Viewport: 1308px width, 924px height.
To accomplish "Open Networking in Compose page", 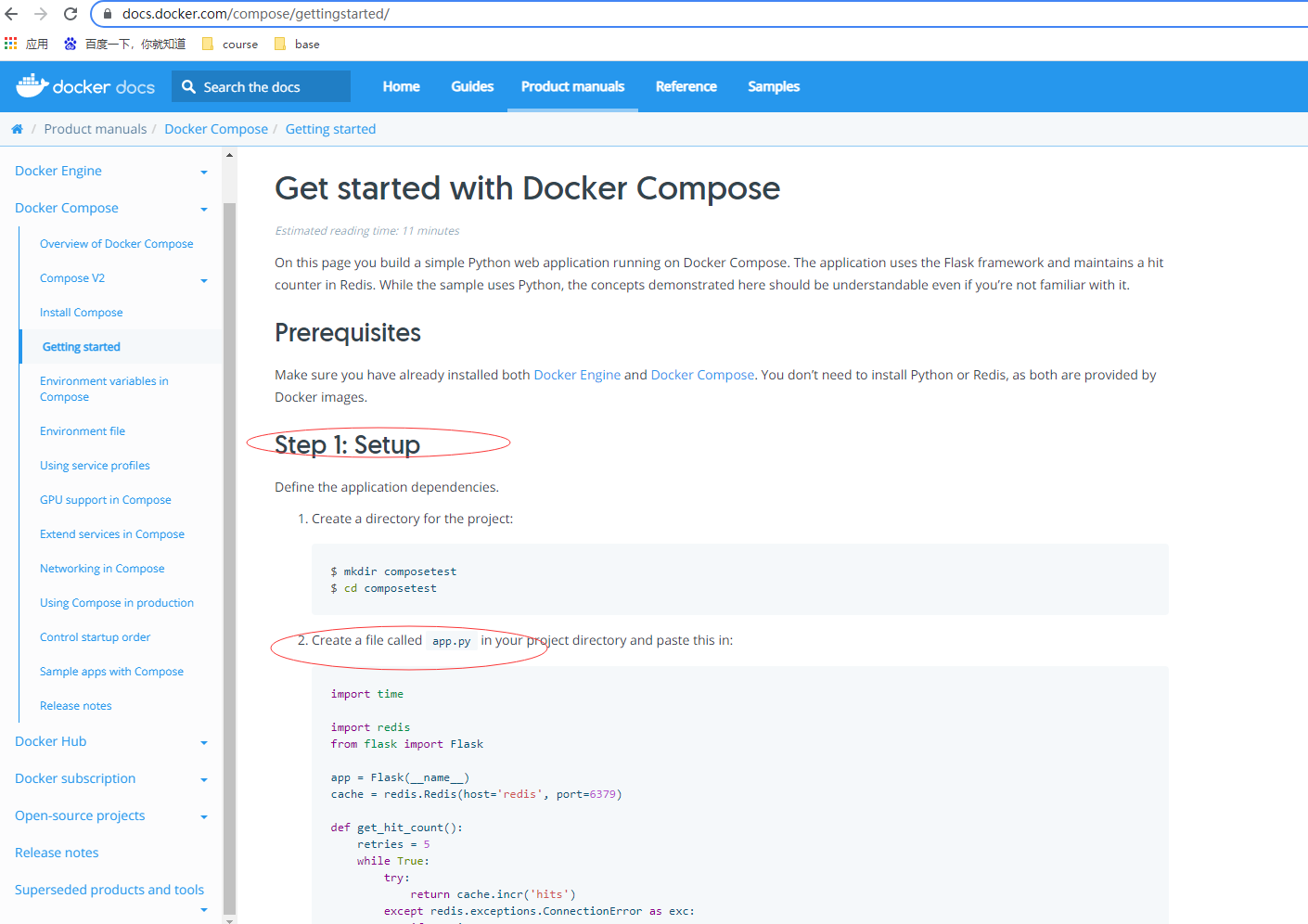I will tap(102, 569).
